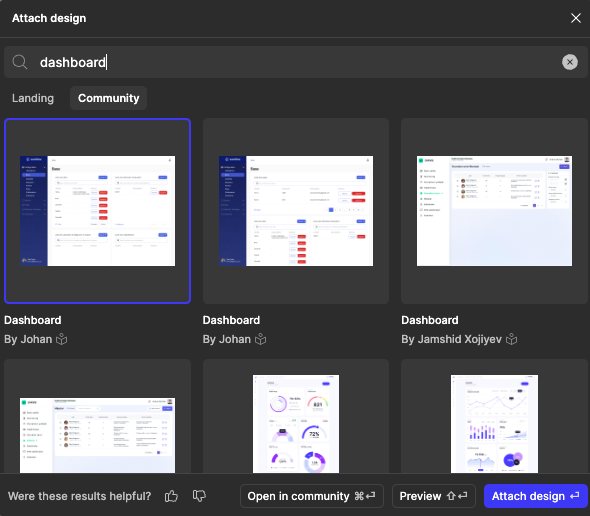Click 'Were these results helpful?' text
This screenshot has width=590, height=516.
click(x=80, y=496)
